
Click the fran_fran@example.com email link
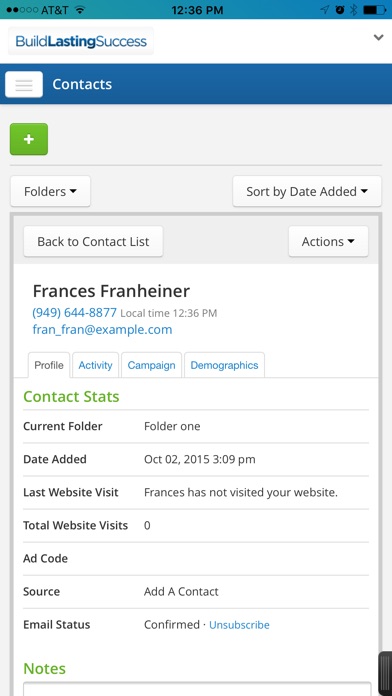[x=102, y=329]
